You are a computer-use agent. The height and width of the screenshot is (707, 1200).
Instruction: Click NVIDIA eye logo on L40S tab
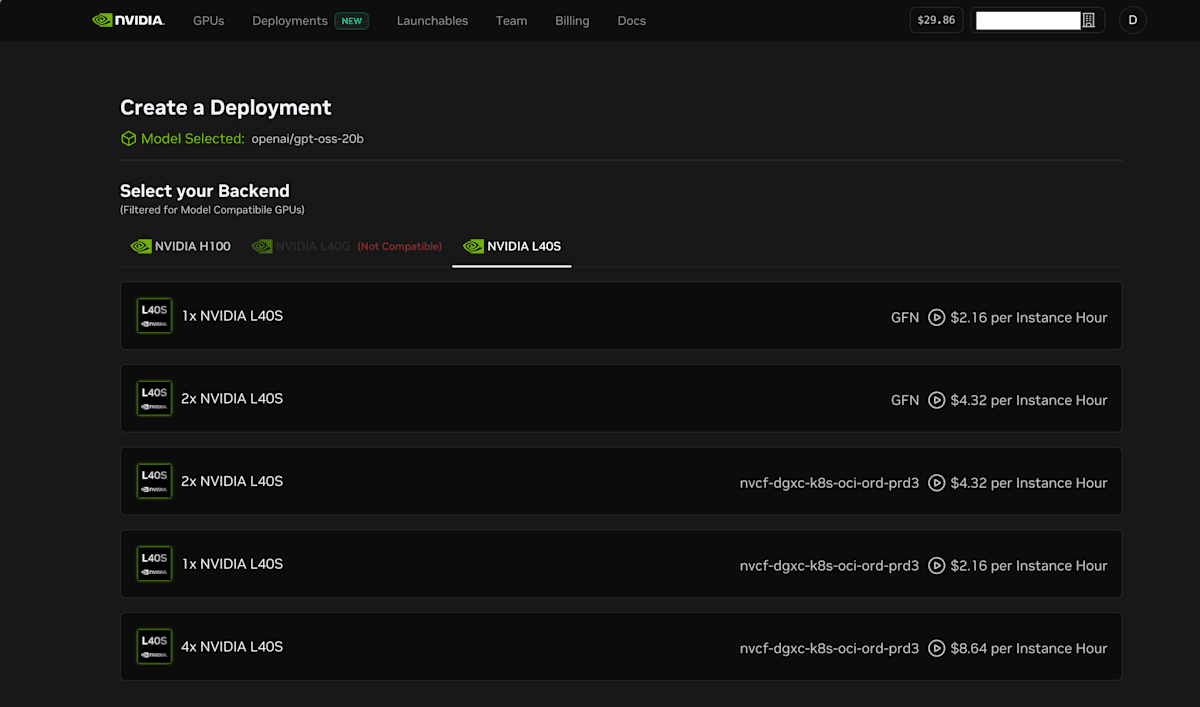tap(473, 246)
